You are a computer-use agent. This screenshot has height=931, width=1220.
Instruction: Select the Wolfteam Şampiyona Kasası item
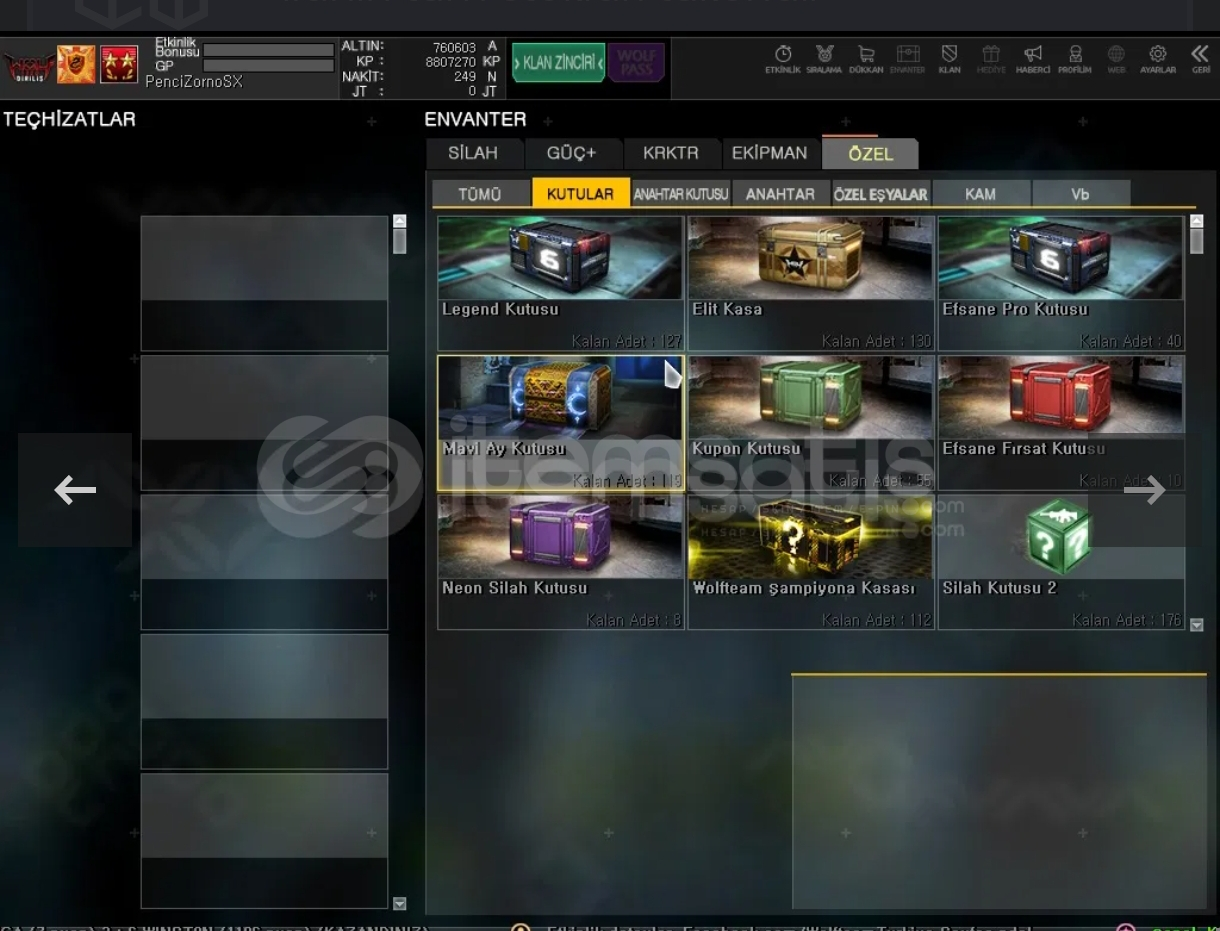[x=810, y=562]
